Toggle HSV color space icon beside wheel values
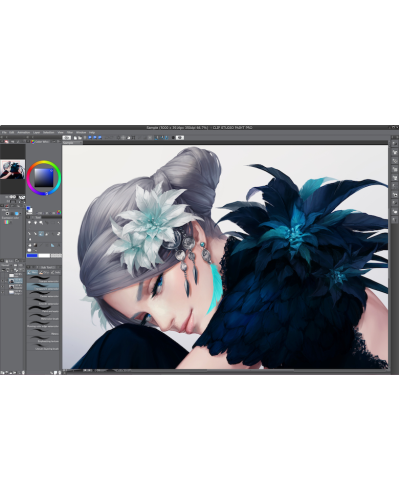This screenshot has width=400, height=500. [59, 212]
